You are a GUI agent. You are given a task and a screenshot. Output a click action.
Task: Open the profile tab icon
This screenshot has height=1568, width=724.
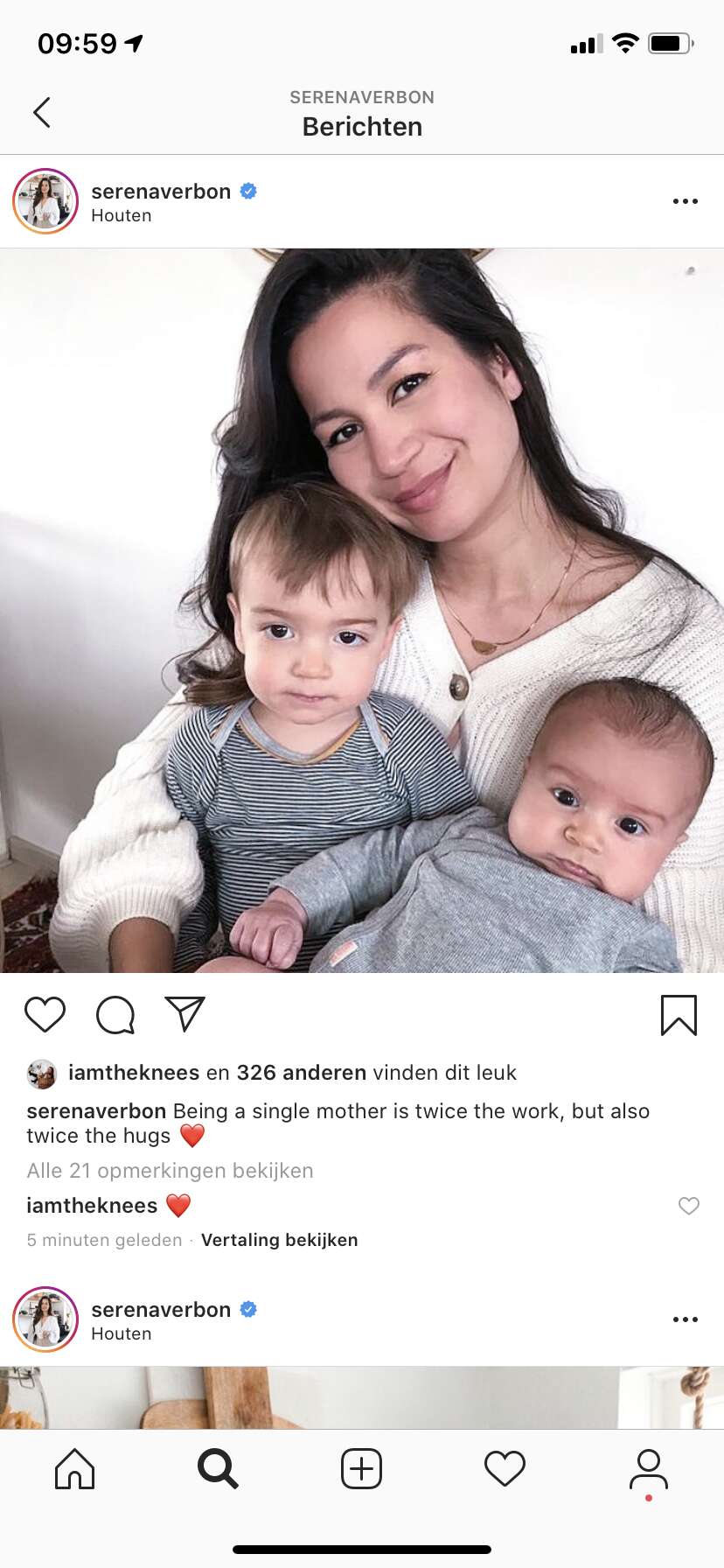click(649, 1470)
